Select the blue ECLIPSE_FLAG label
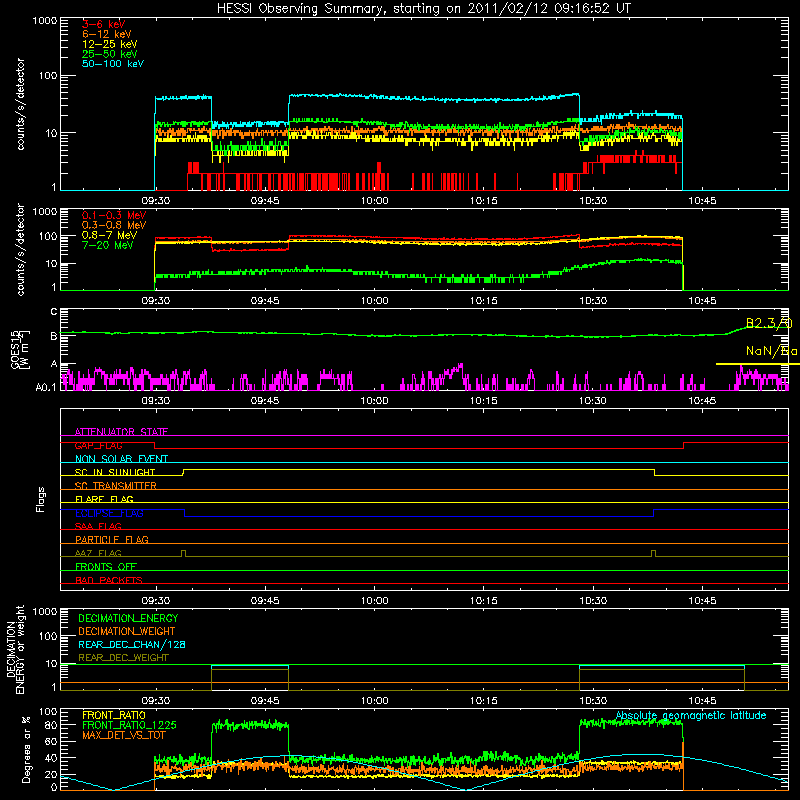800x800 pixels. coord(109,513)
